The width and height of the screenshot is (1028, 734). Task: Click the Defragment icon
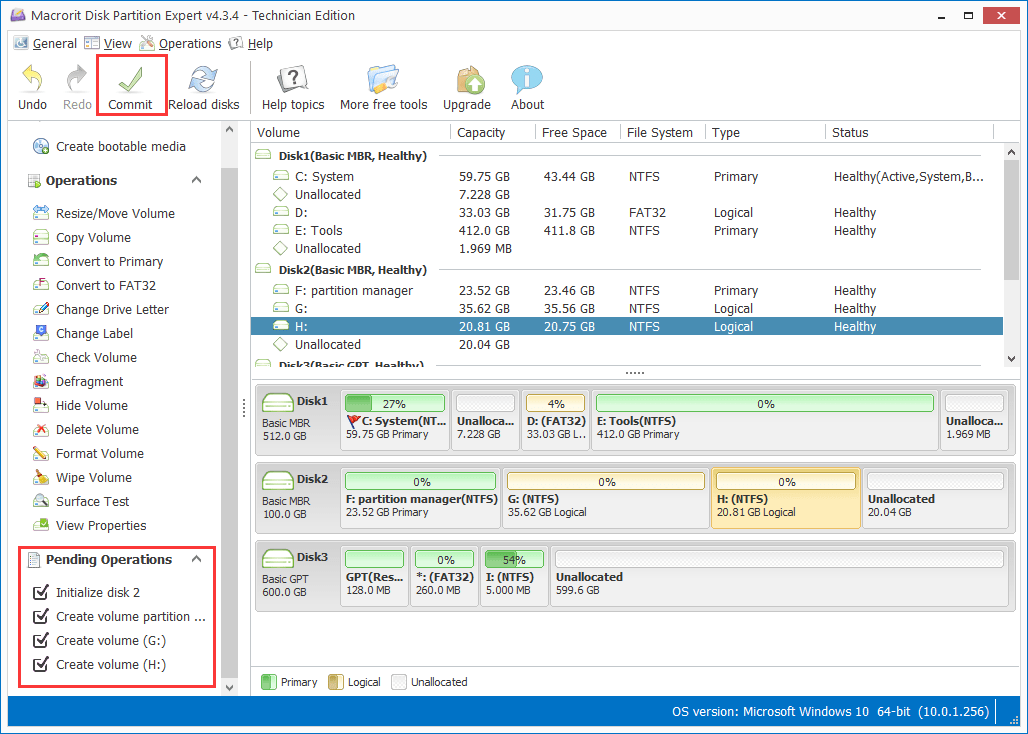click(x=41, y=381)
